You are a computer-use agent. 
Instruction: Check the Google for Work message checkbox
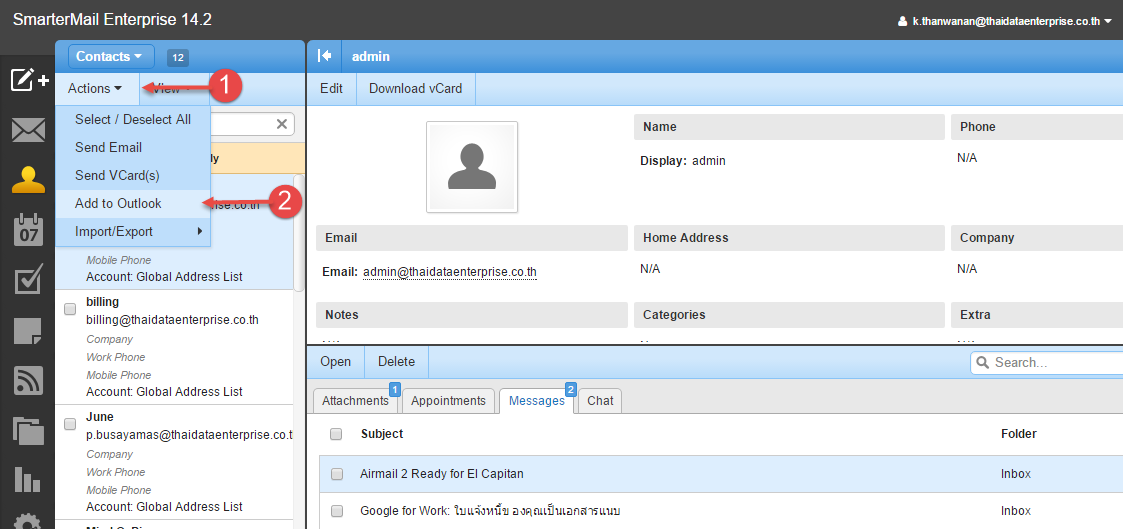click(337, 511)
